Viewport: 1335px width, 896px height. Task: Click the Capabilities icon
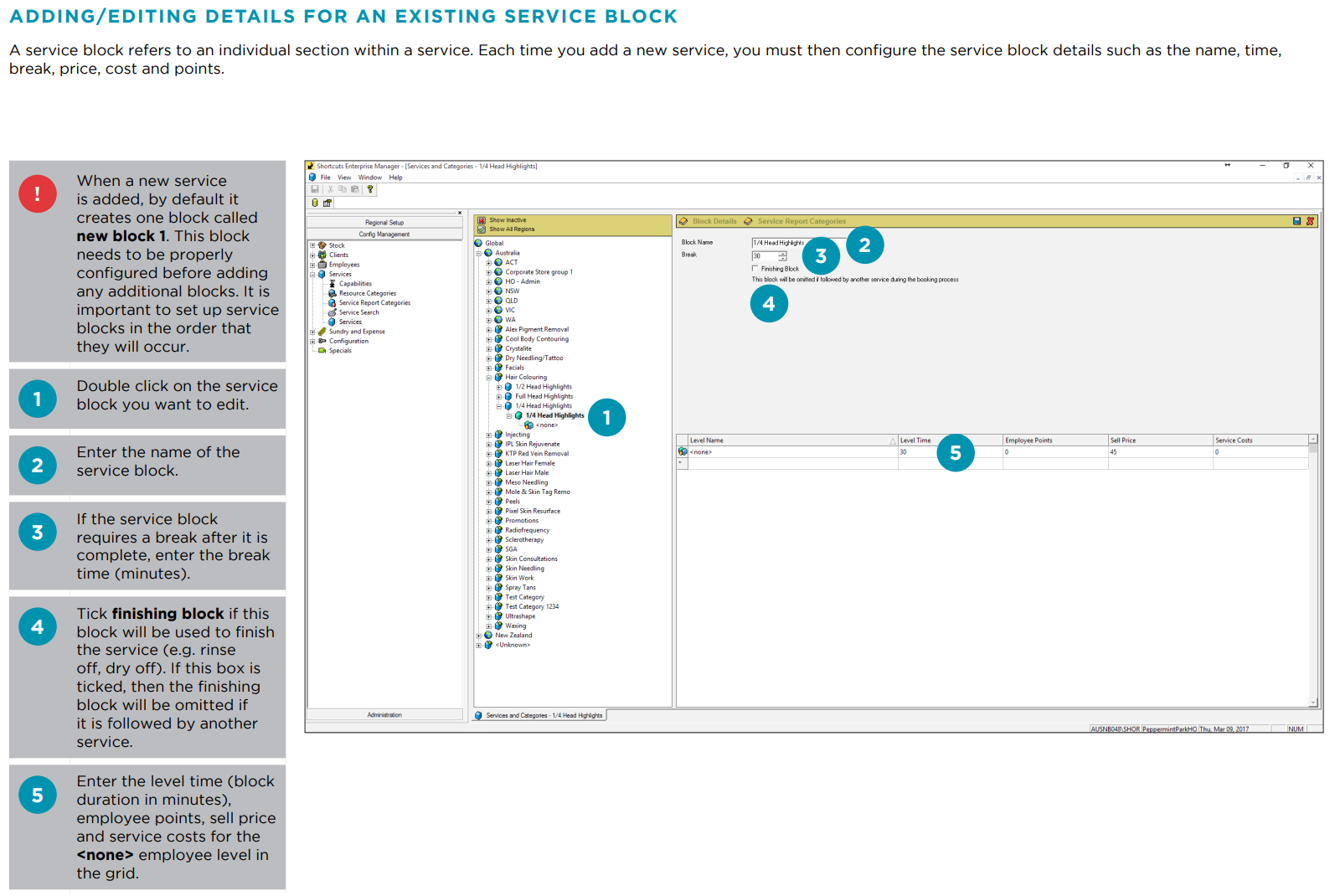[332, 284]
